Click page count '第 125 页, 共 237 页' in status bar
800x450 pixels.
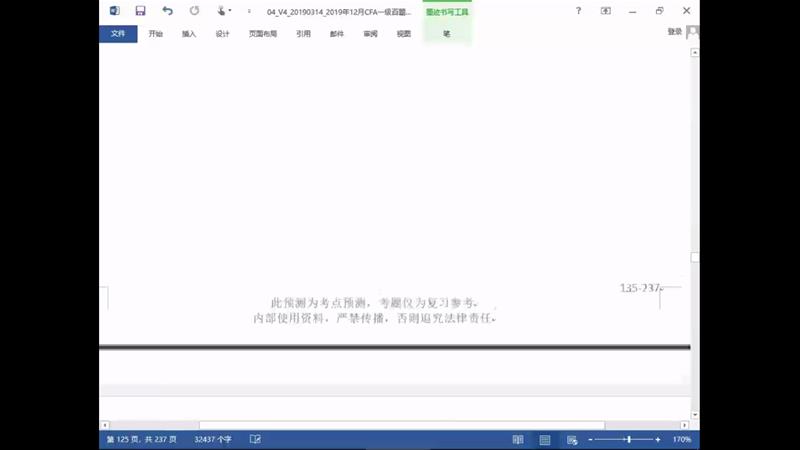pos(141,439)
